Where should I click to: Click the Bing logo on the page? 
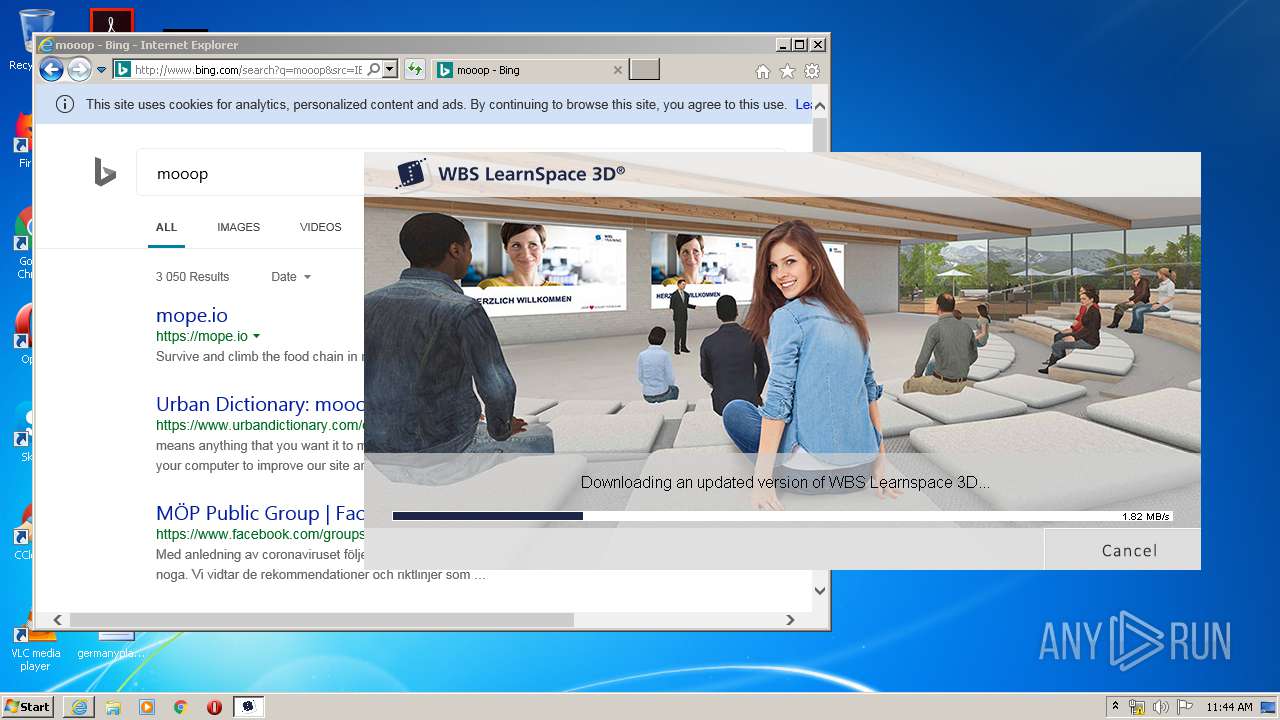coord(105,173)
